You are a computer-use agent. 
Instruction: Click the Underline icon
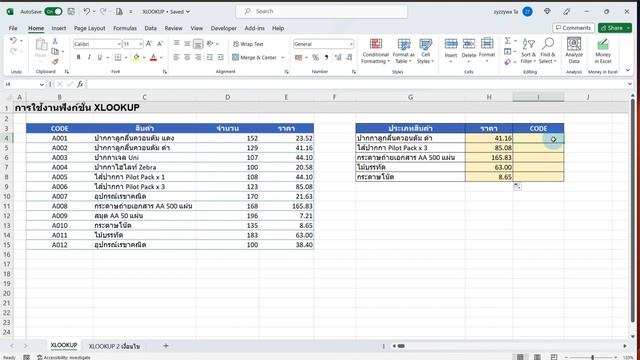pyautogui.click(x=100, y=58)
